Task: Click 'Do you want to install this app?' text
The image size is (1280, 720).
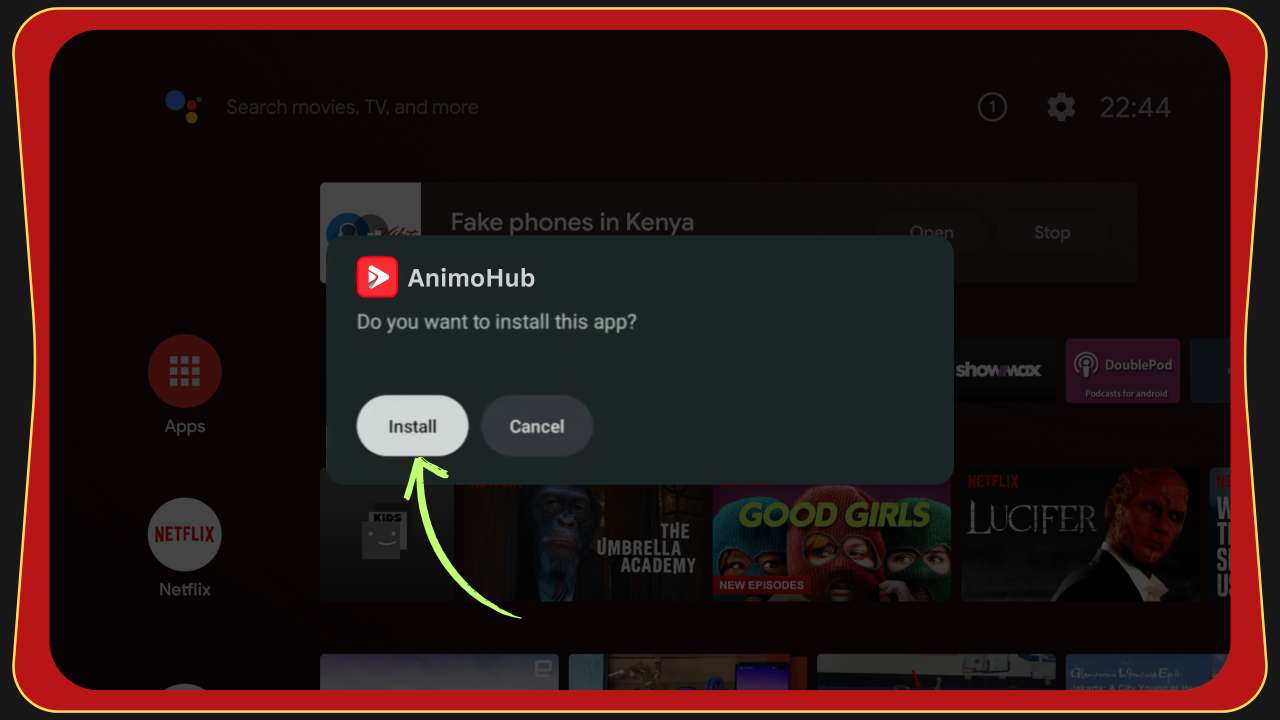Action: pyautogui.click(x=497, y=323)
